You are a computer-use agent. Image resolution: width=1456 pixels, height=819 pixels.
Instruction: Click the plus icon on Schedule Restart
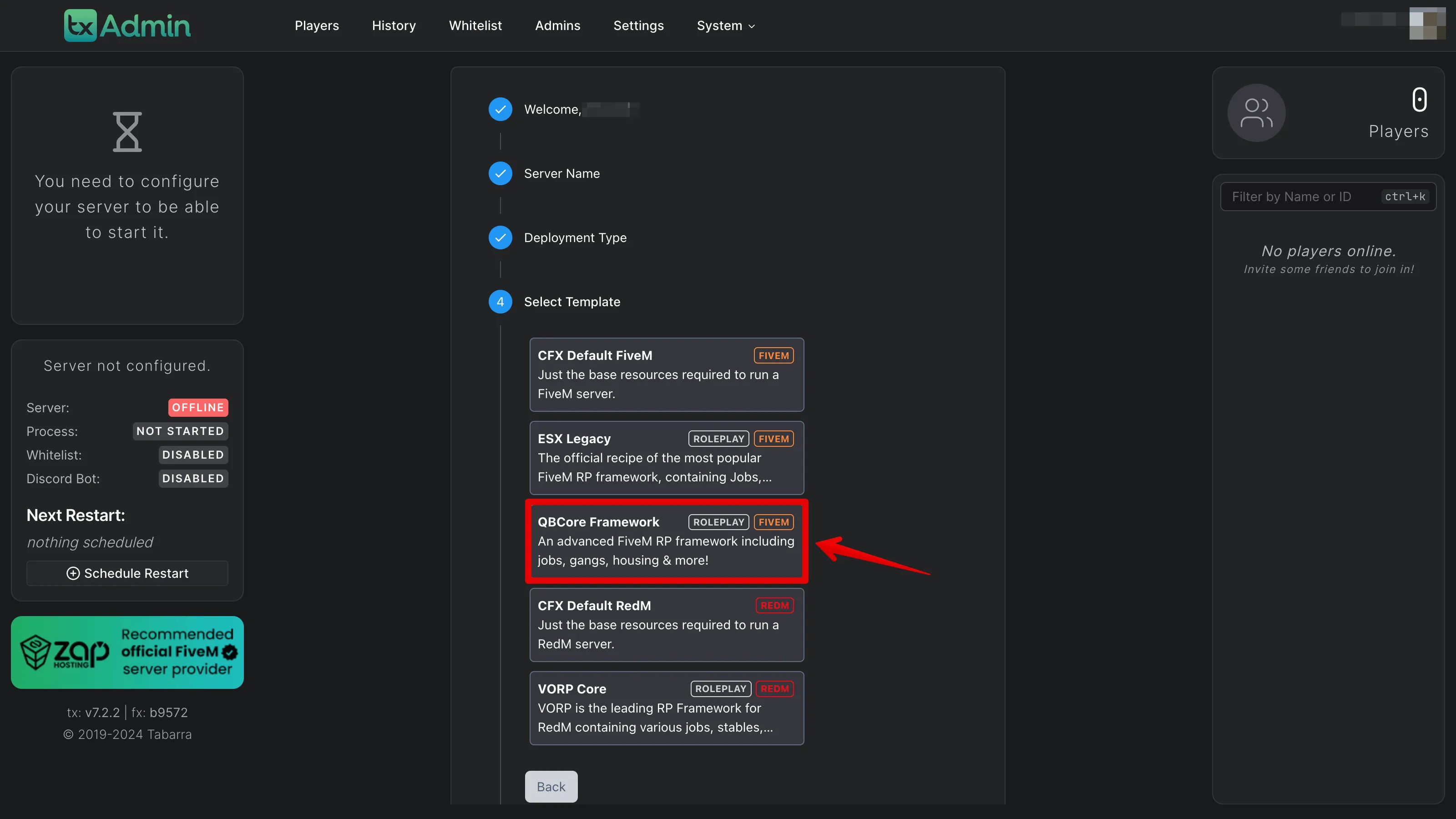73,573
